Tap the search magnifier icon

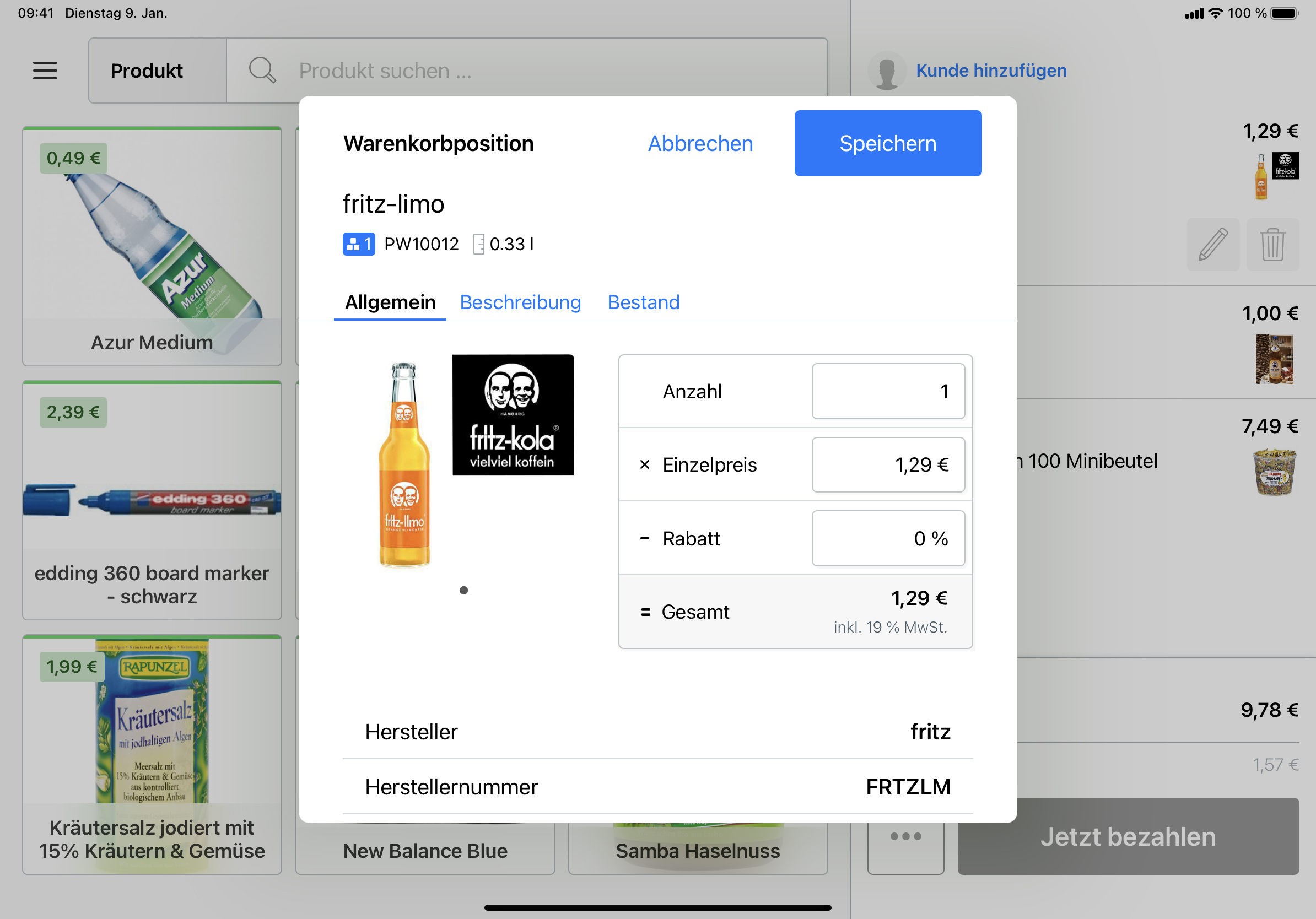pos(262,71)
